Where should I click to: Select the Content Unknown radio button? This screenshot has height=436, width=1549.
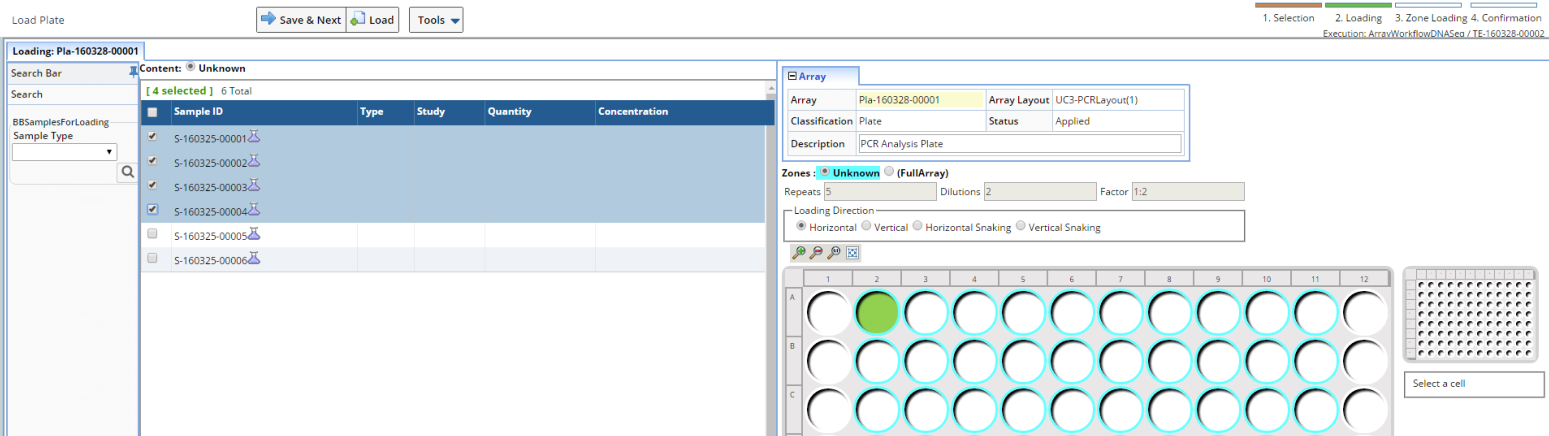pyautogui.click(x=190, y=67)
